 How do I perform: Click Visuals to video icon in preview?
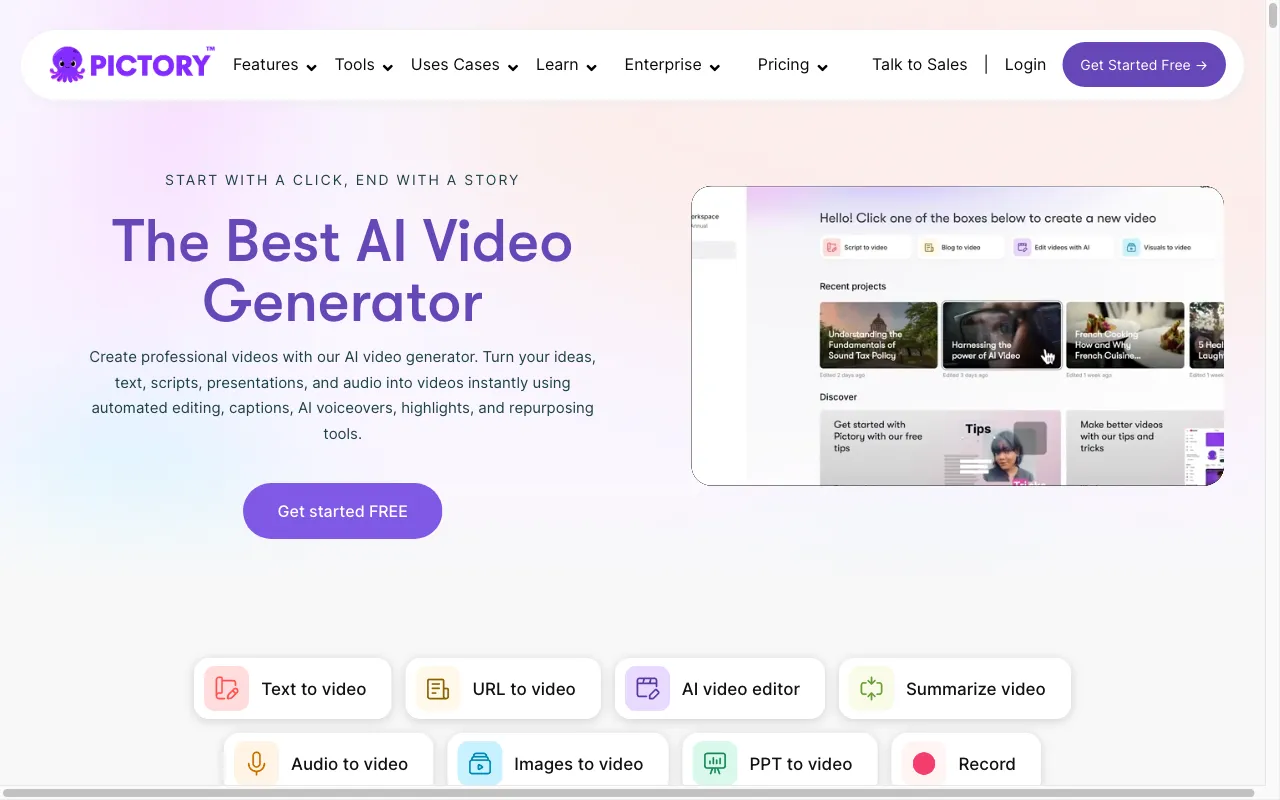tap(1130, 247)
